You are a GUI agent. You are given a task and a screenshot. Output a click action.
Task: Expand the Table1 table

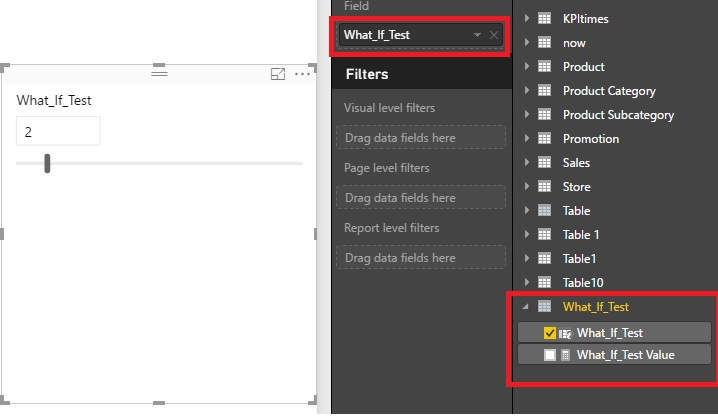(527, 258)
